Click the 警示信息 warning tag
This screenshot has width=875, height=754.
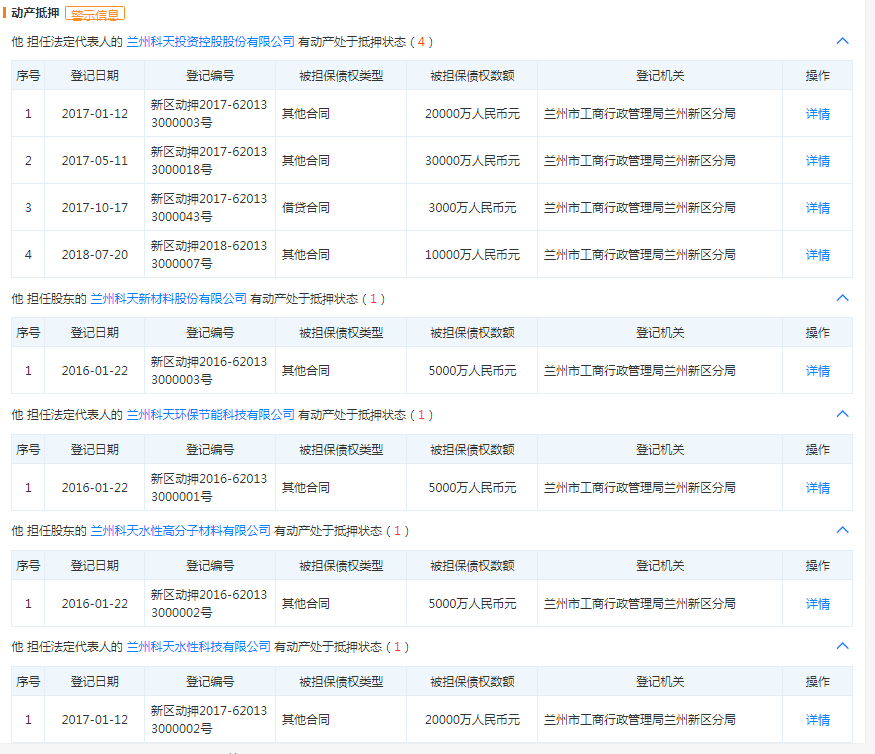[x=95, y=14]
